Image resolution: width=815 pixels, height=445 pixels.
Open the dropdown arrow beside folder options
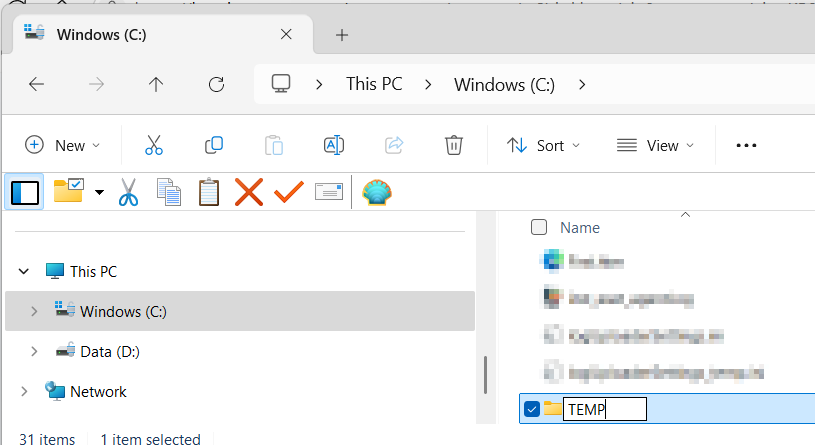pos(99,192)
